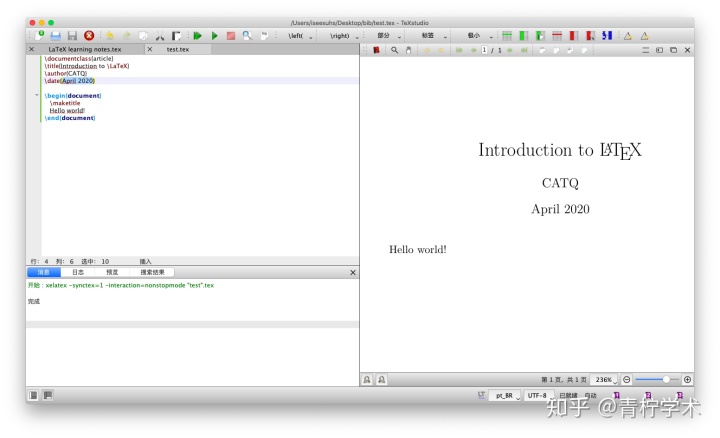
Task: Add table column icon with green bar
Action: (x=523, y=35)
